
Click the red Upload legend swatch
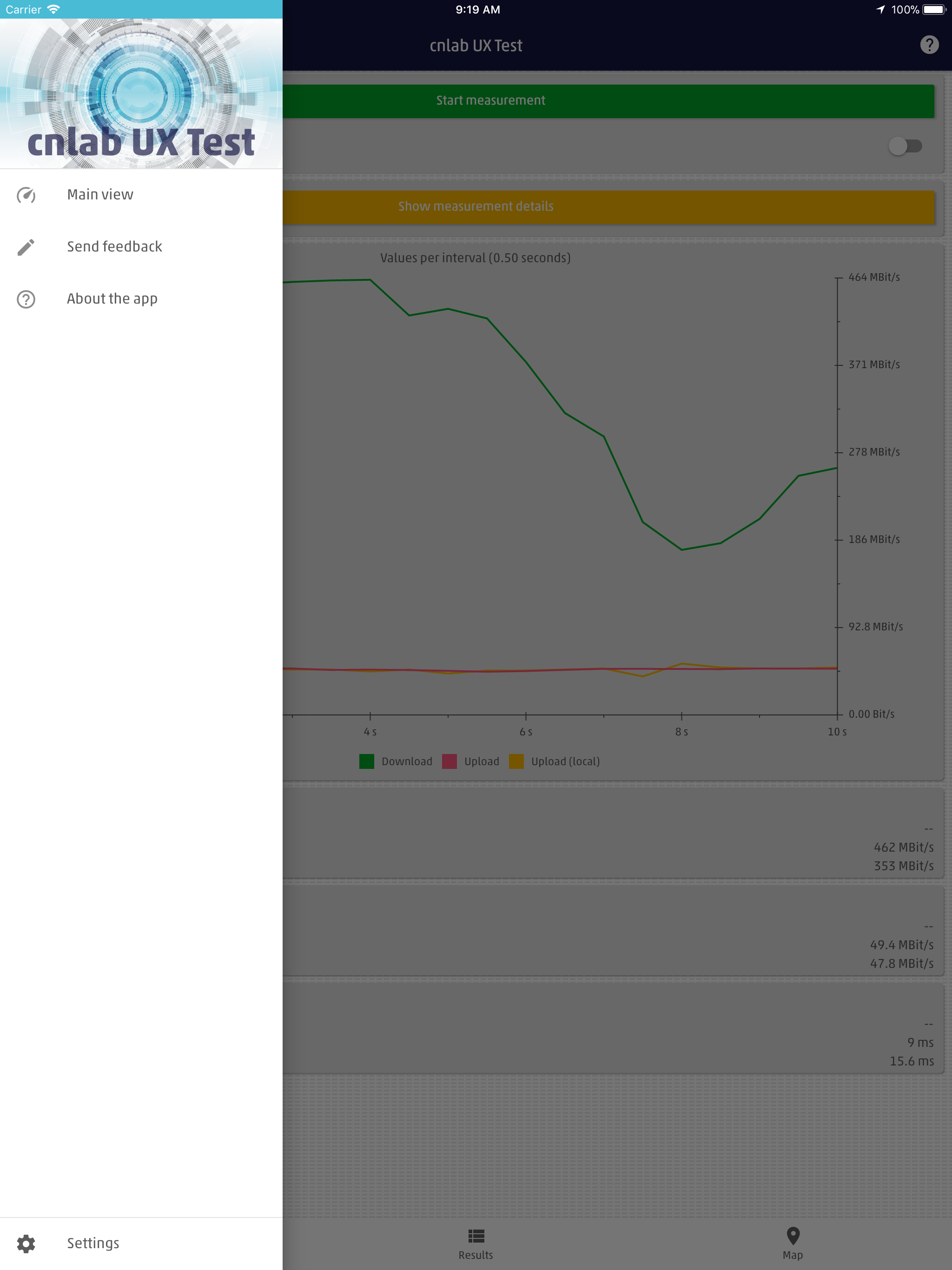[450, 761]
